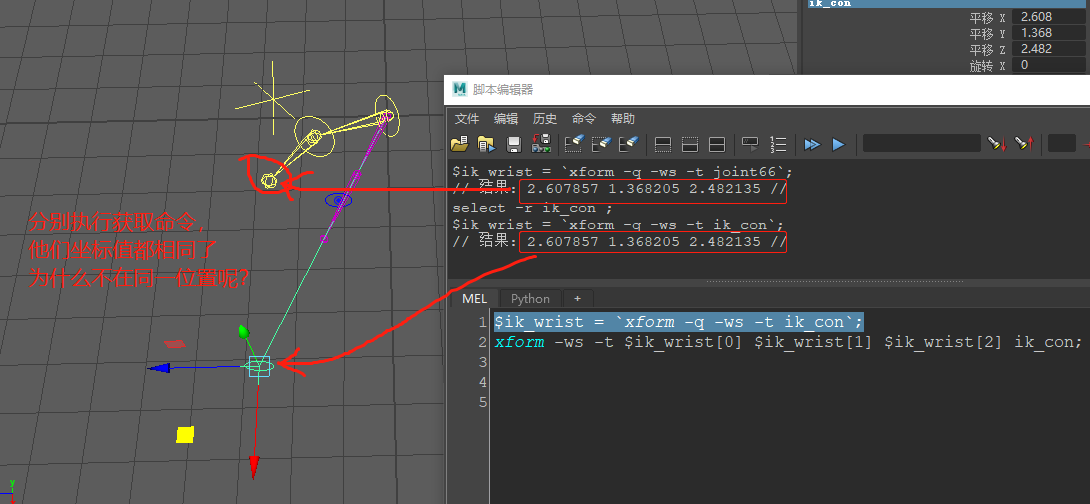Image resolution: width=1090 pixels, height=504 pixels.
Task: Click the 平移 Y attribute label
Action: point(988,33)
